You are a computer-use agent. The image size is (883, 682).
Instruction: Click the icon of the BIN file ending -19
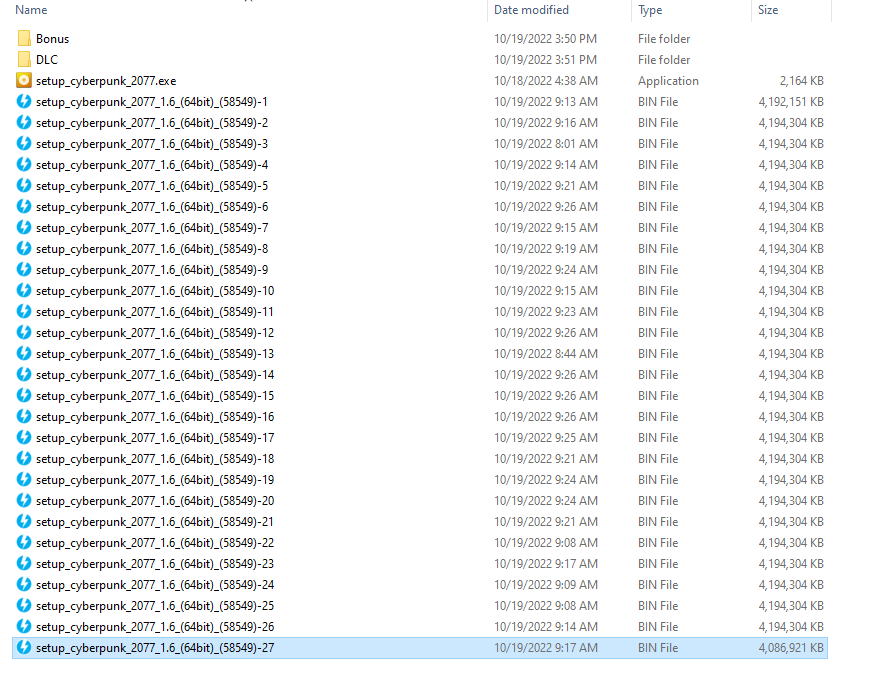click(24, 480)
